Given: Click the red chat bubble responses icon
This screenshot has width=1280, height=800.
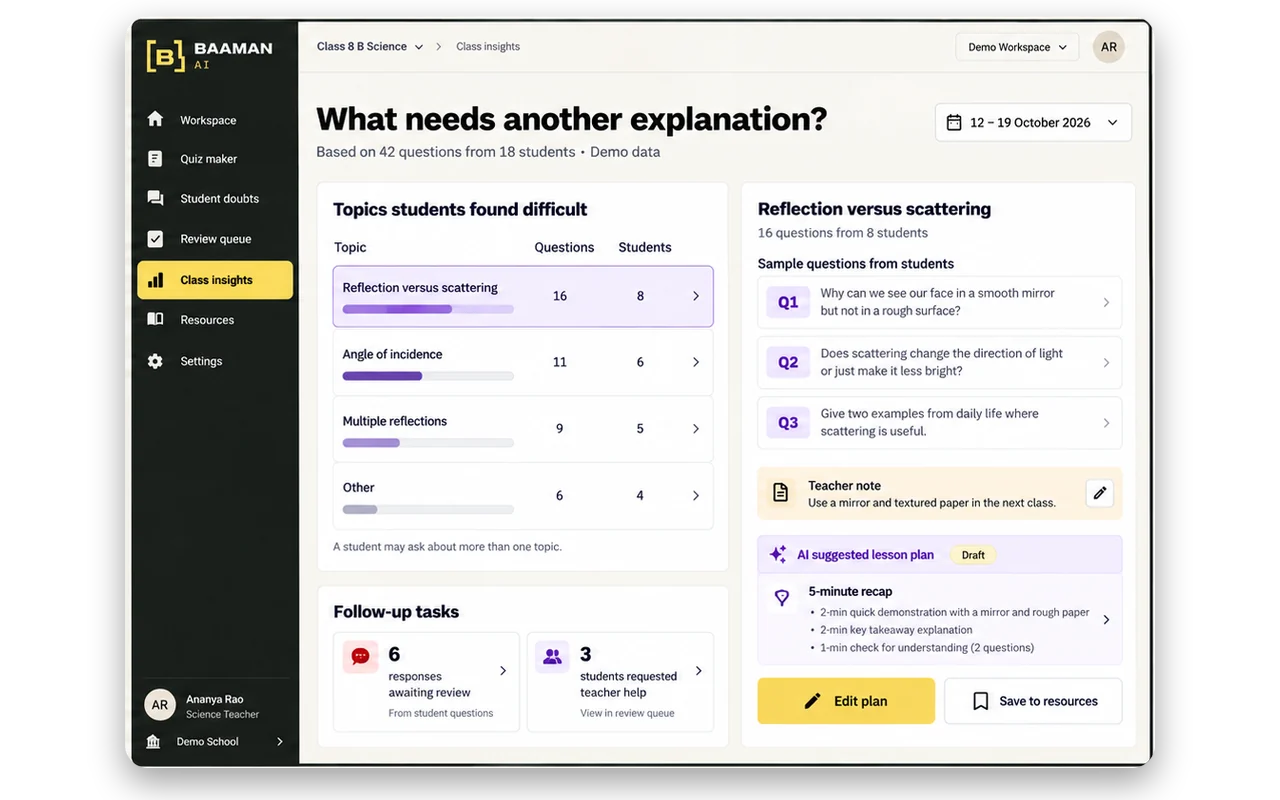Looking at the screenshot, I should (361, 656).
